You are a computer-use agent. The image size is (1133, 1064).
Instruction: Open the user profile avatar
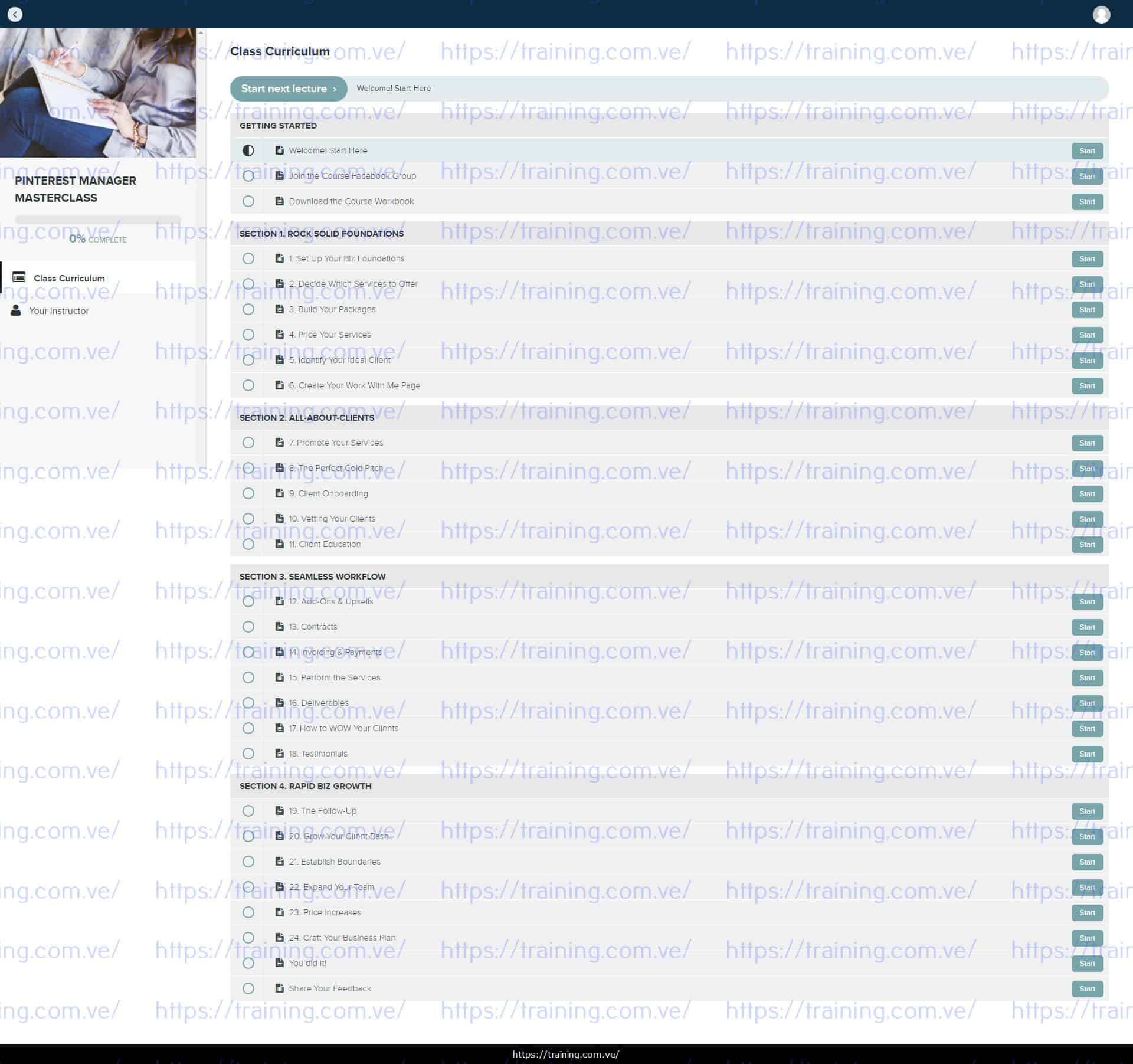tap(1101, 14)
